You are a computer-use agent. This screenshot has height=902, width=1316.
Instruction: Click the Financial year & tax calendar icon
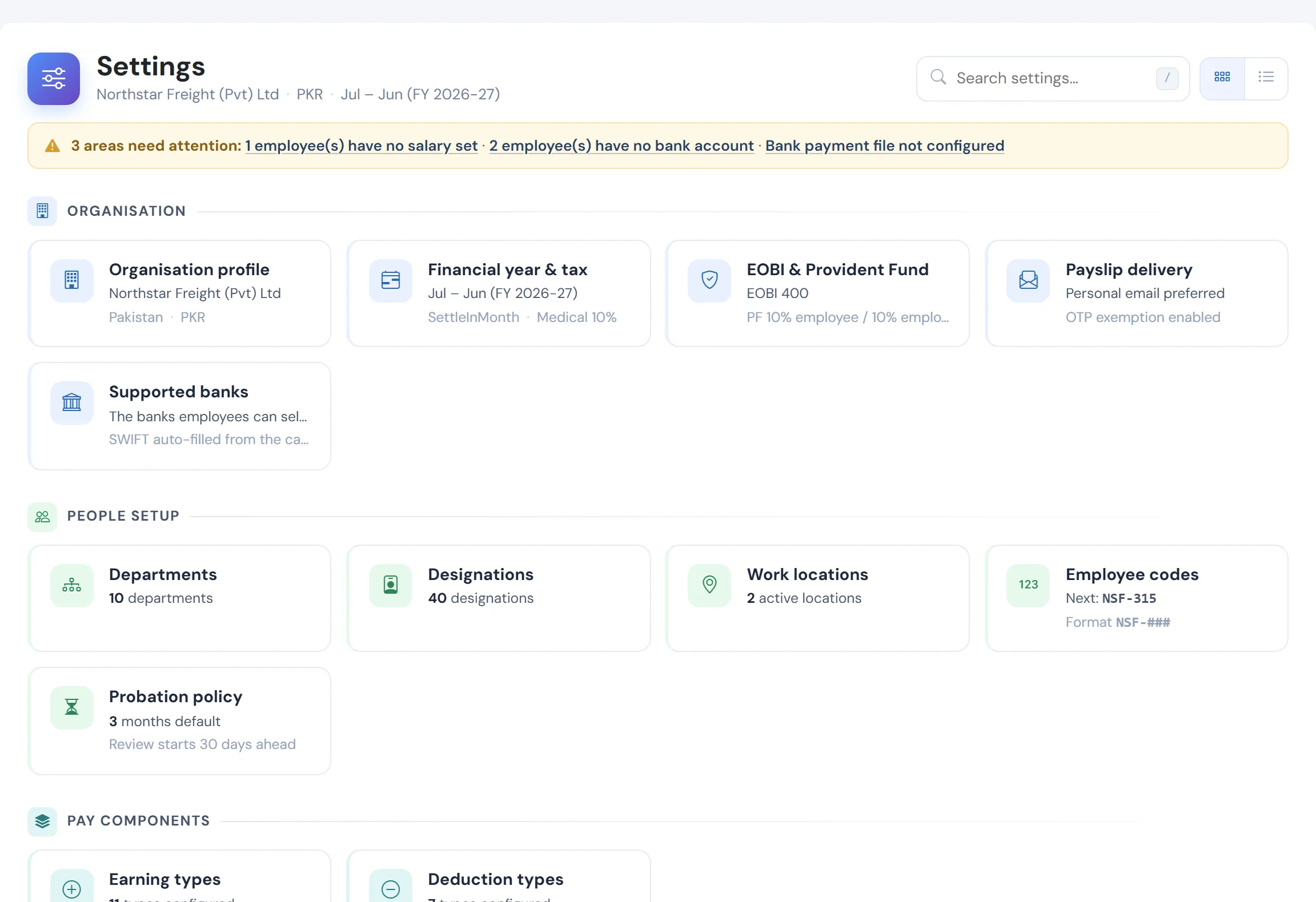[x=391, y=280]
